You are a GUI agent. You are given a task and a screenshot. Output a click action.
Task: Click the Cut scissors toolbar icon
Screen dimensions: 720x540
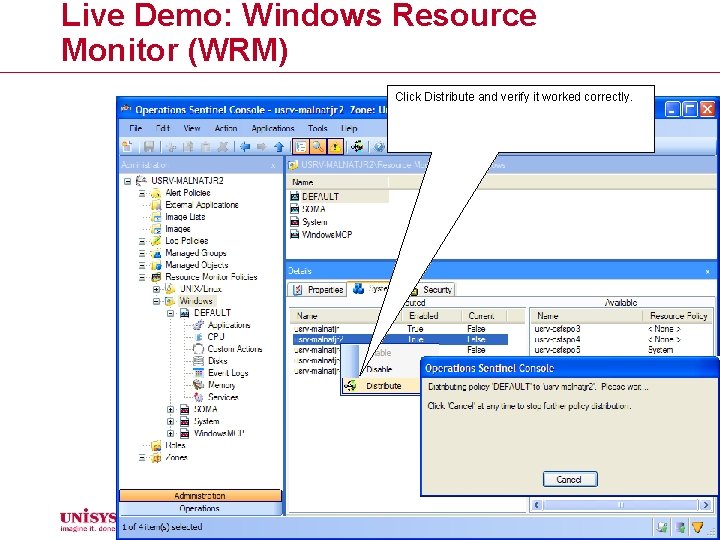(172, 147)
